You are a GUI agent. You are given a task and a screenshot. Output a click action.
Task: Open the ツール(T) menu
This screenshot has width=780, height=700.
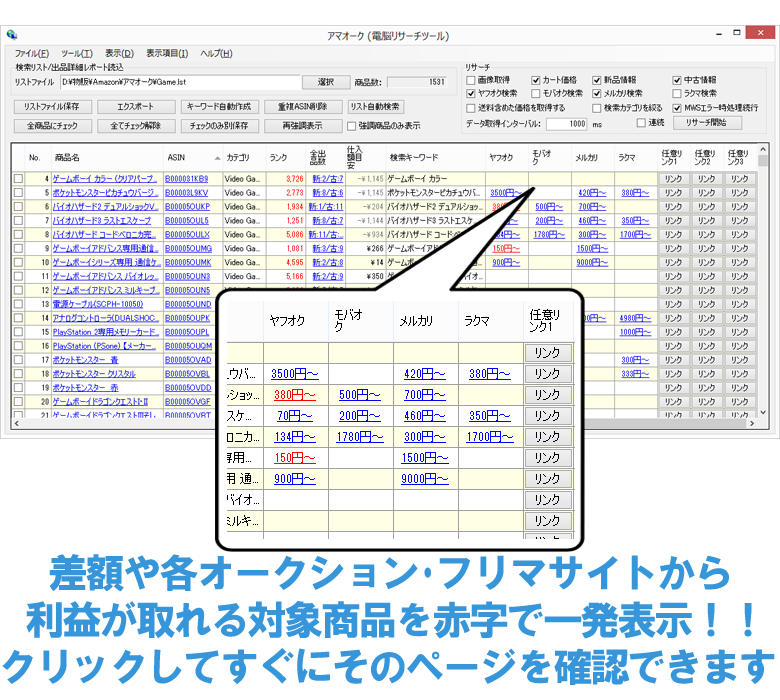[x=77, y=54]
